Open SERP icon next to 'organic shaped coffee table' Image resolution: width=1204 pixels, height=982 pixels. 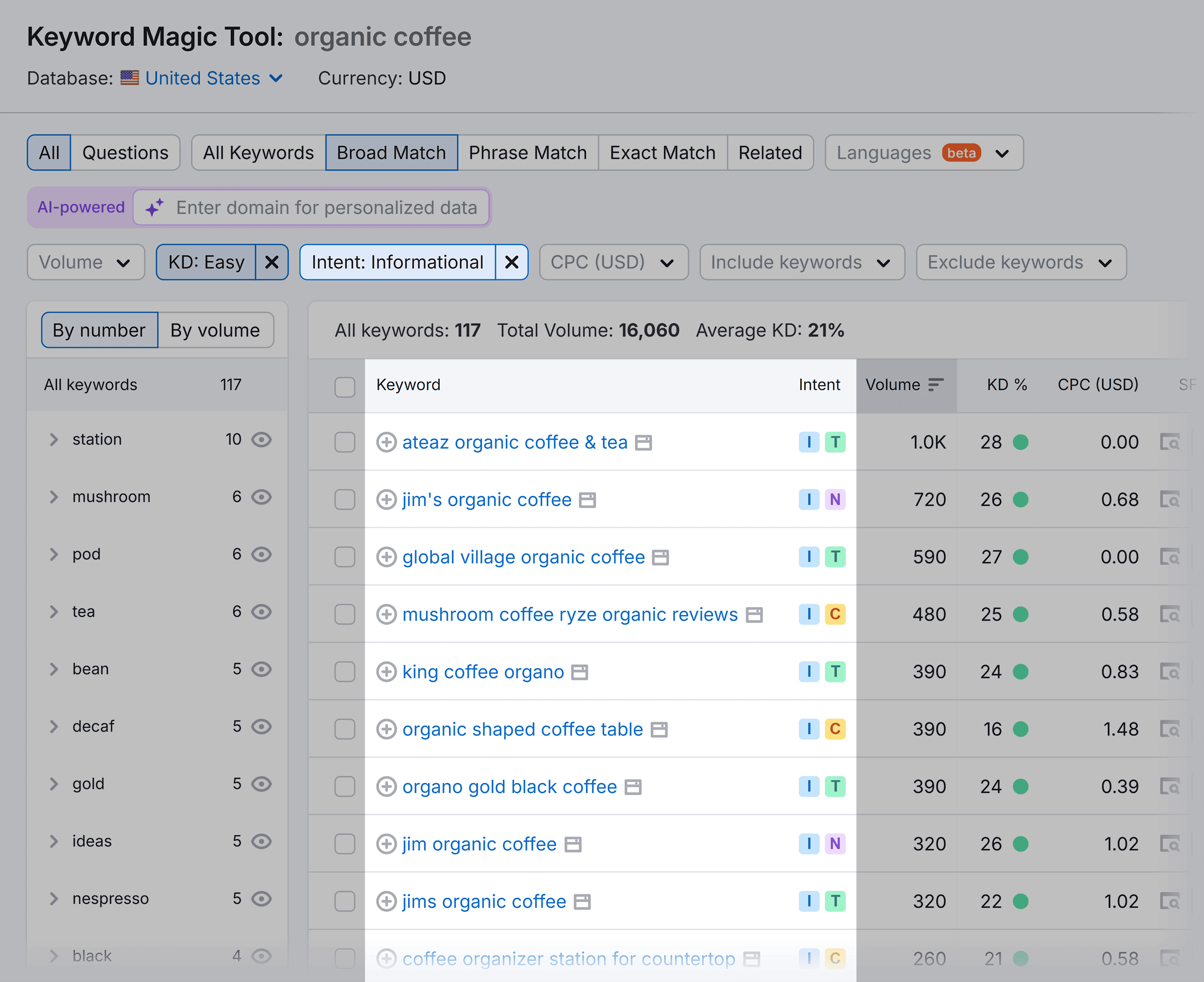(x=658, y=730)
